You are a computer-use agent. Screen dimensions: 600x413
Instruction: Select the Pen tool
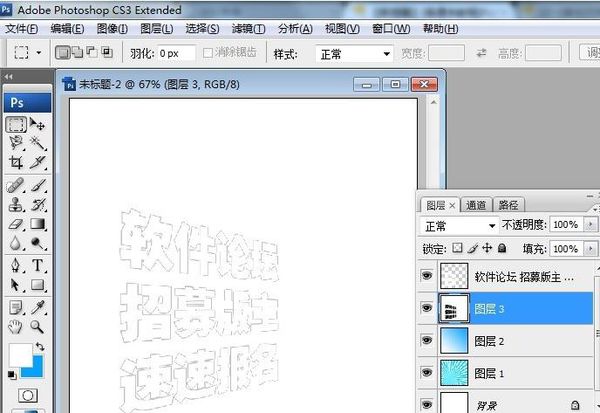[x=16, y=265]
